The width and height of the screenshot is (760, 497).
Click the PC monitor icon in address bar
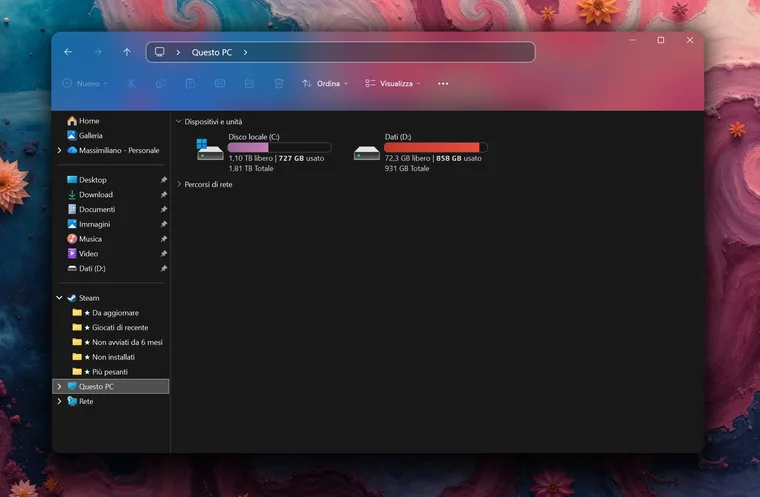click(x=159, y=52)
